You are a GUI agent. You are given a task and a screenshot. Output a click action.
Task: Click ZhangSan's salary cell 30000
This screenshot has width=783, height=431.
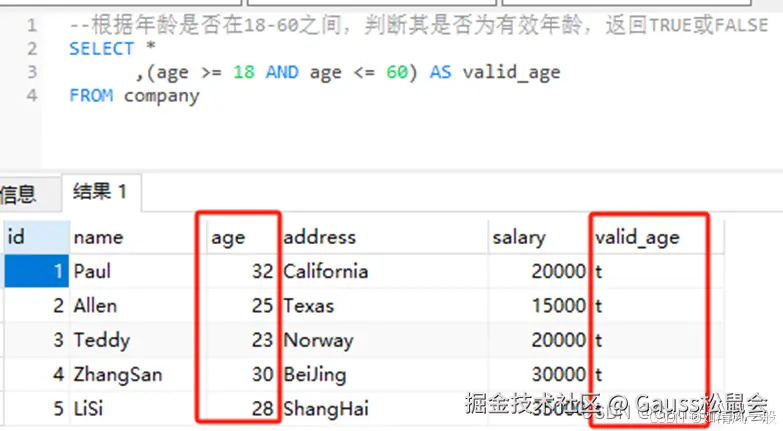(539, 375)
